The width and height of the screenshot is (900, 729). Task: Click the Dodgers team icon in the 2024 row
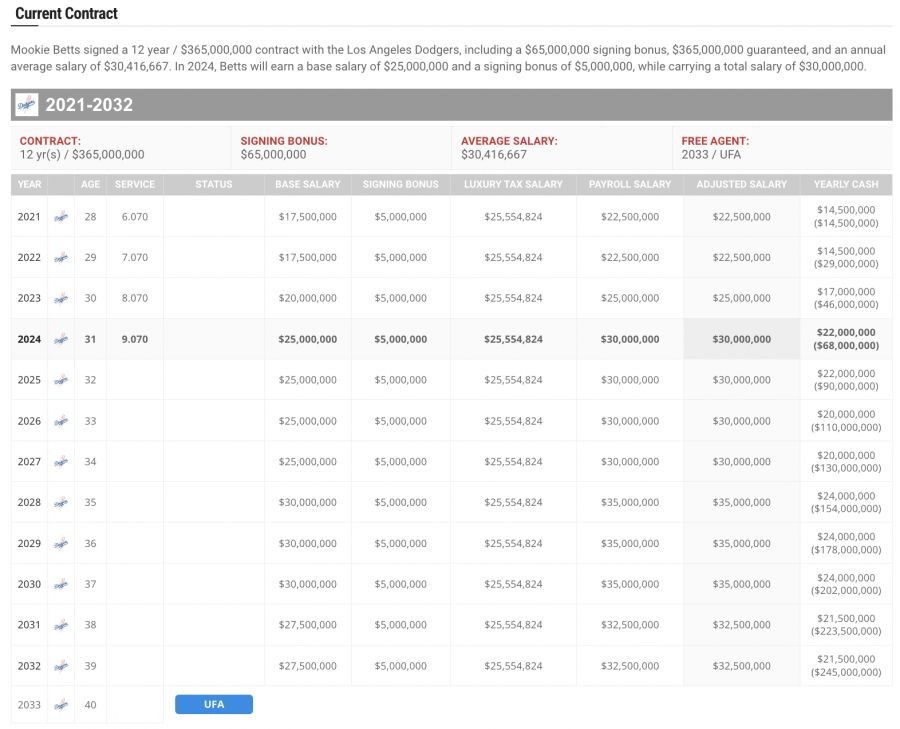(61, 339)
